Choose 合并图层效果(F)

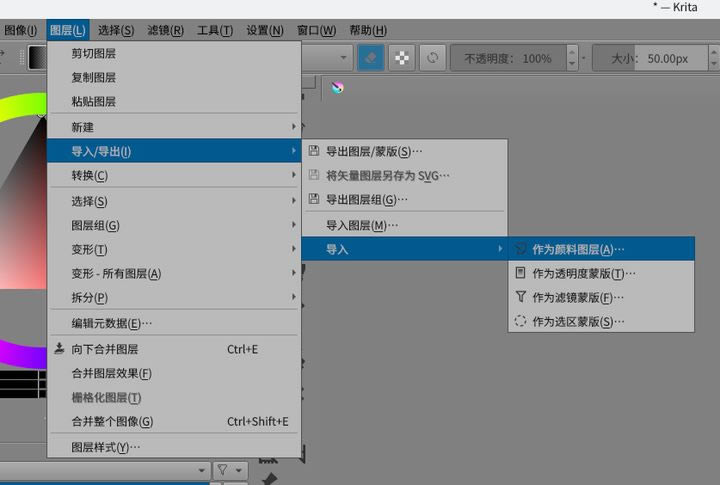[174, 373]
